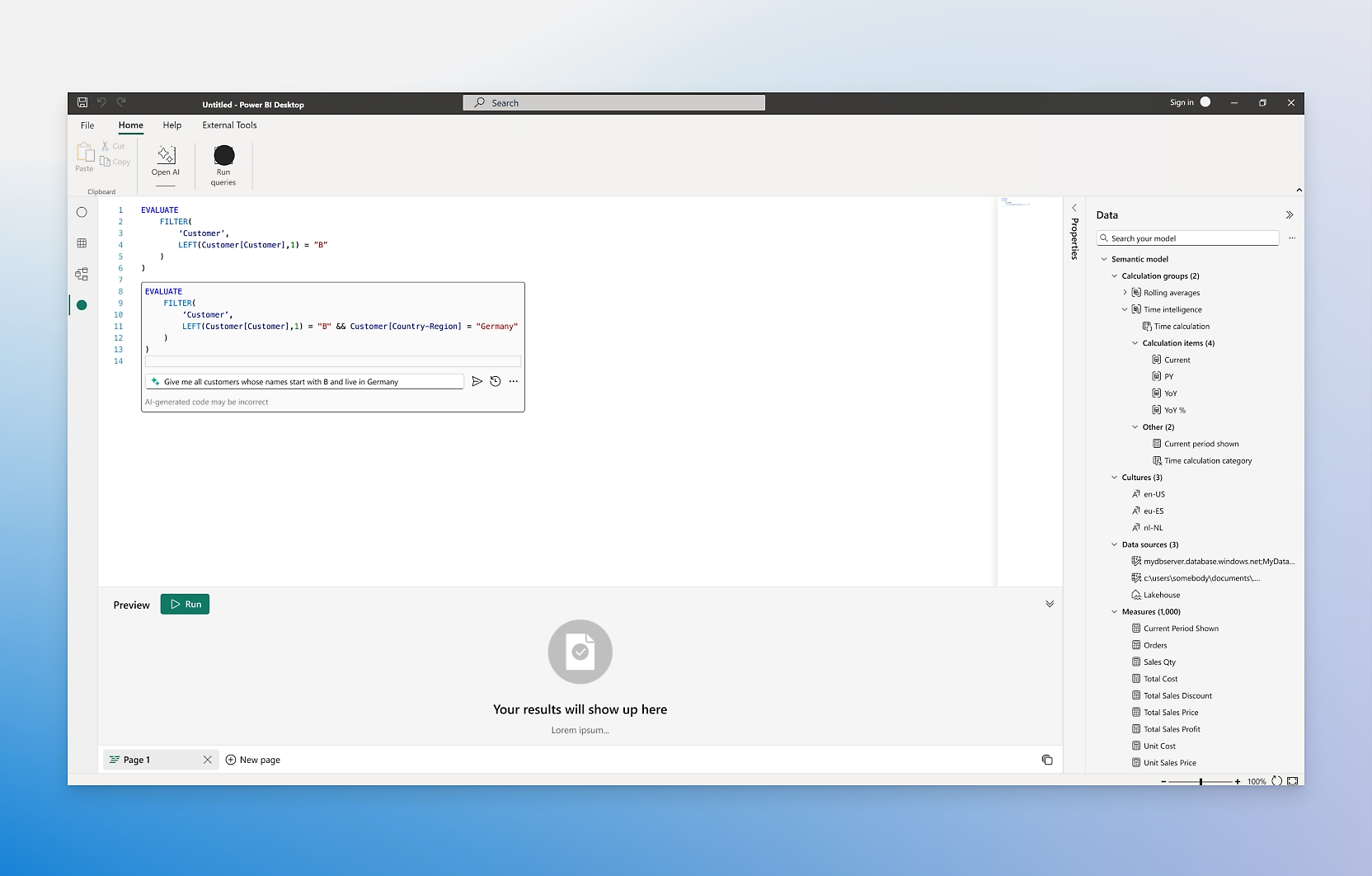Collapse the Preview results pane chevron

point(1050,604)
